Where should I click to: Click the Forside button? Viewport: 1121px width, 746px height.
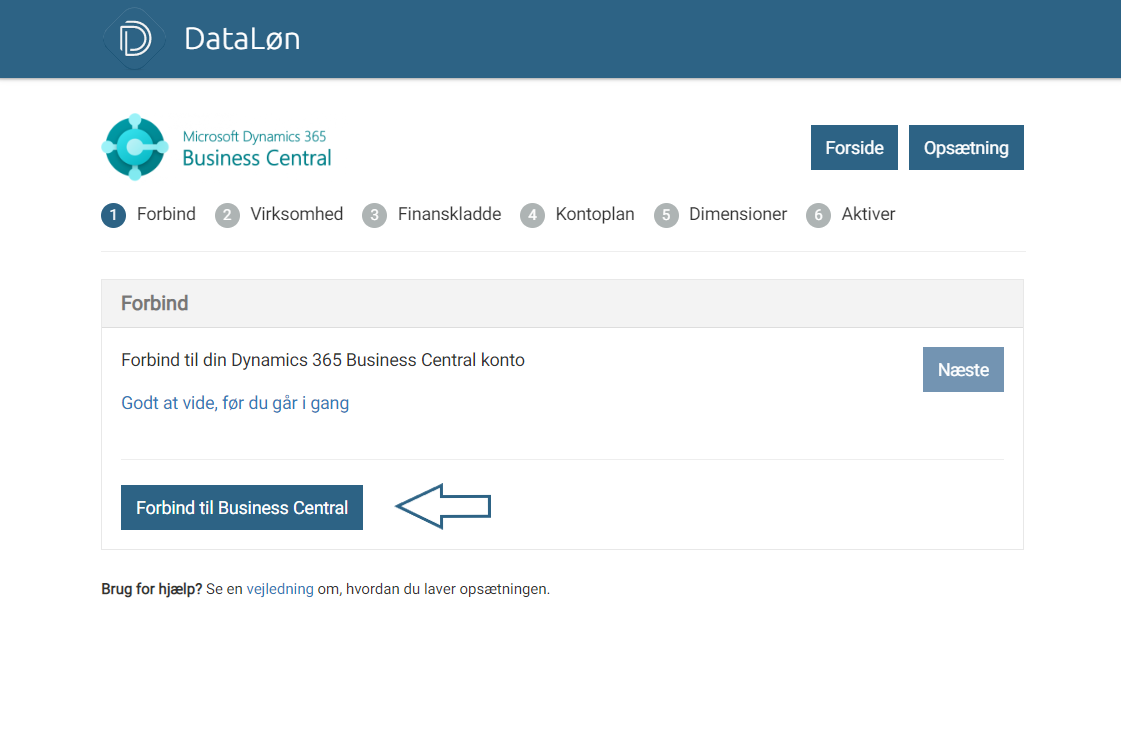854,147
